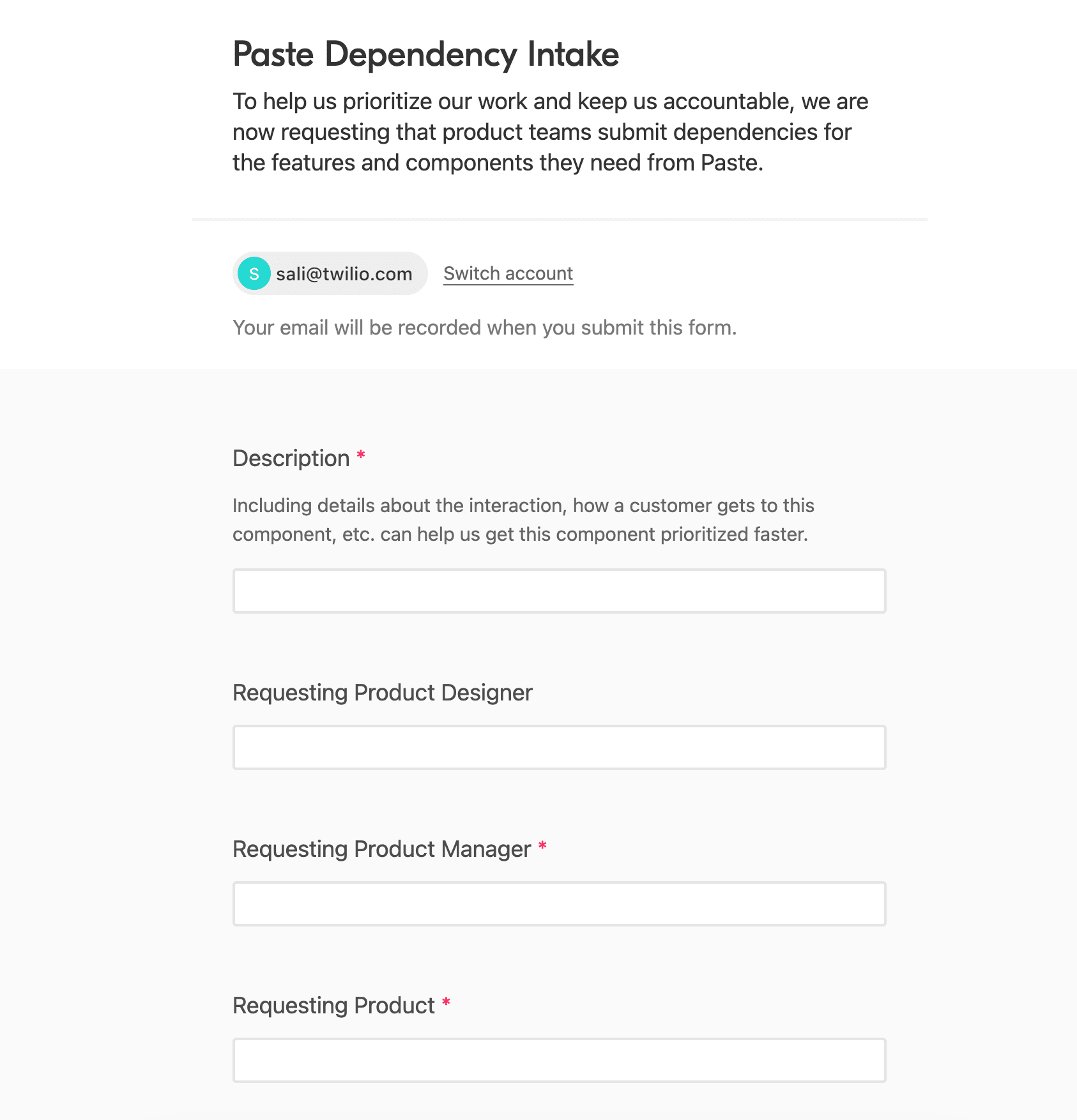Click the Requesting Product Manager label
Screen dimensions: 1077x1120
(x=381, y=849)
